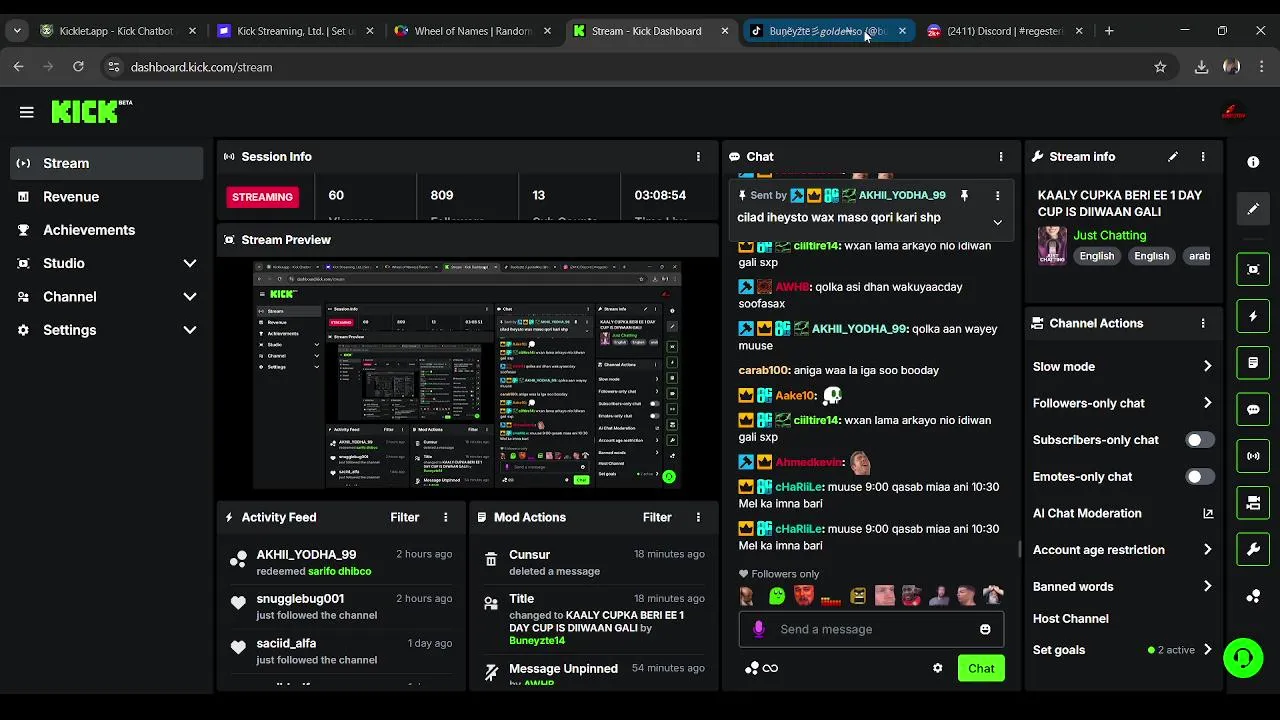Open AI Chat Moderation external link
Viewport: 1280px width, 720px height.
tap(1208, 514)
